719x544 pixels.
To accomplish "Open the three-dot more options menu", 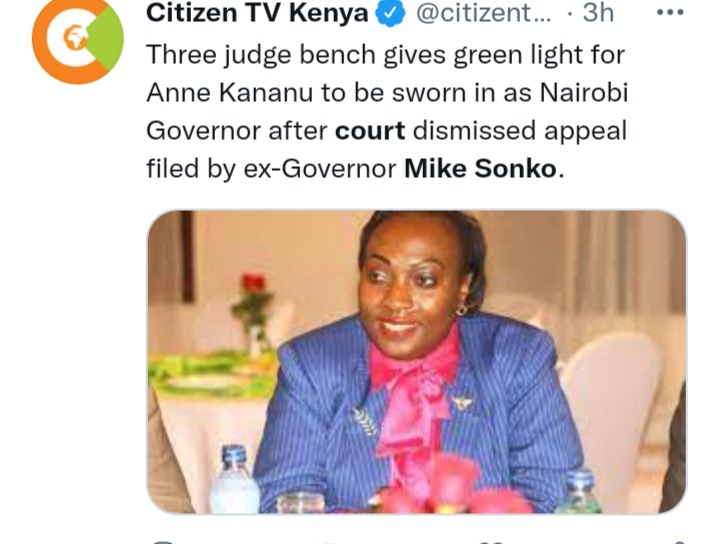I will pos(670,12).
